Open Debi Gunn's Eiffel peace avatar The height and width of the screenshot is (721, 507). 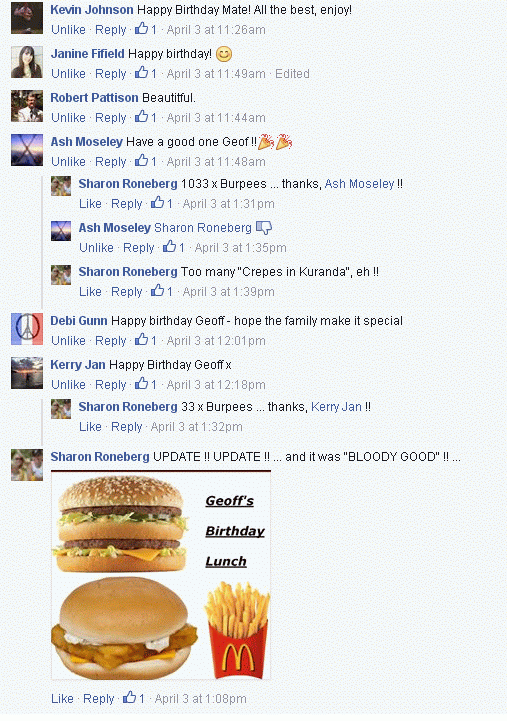tap(27, 329)
